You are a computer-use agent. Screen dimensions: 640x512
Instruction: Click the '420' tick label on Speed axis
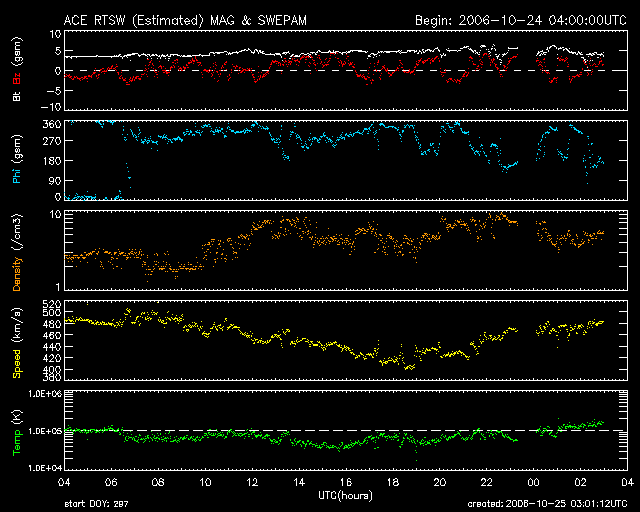52,358
